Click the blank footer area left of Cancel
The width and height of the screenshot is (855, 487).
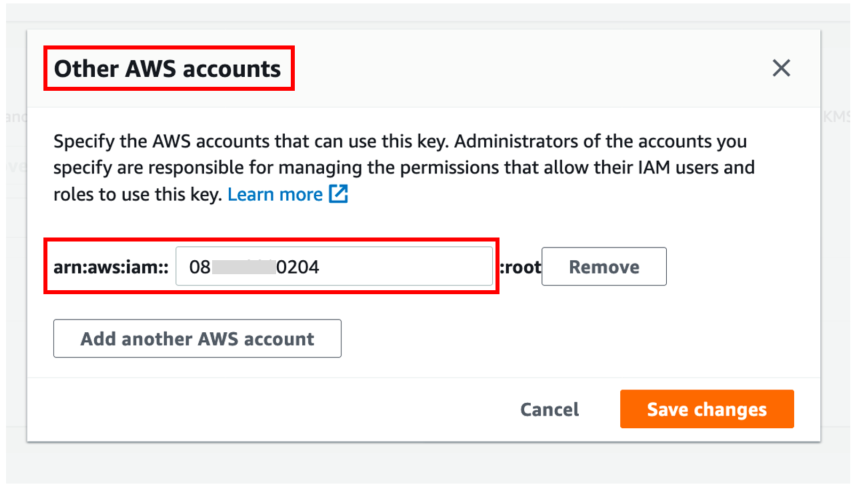[273, 409]
